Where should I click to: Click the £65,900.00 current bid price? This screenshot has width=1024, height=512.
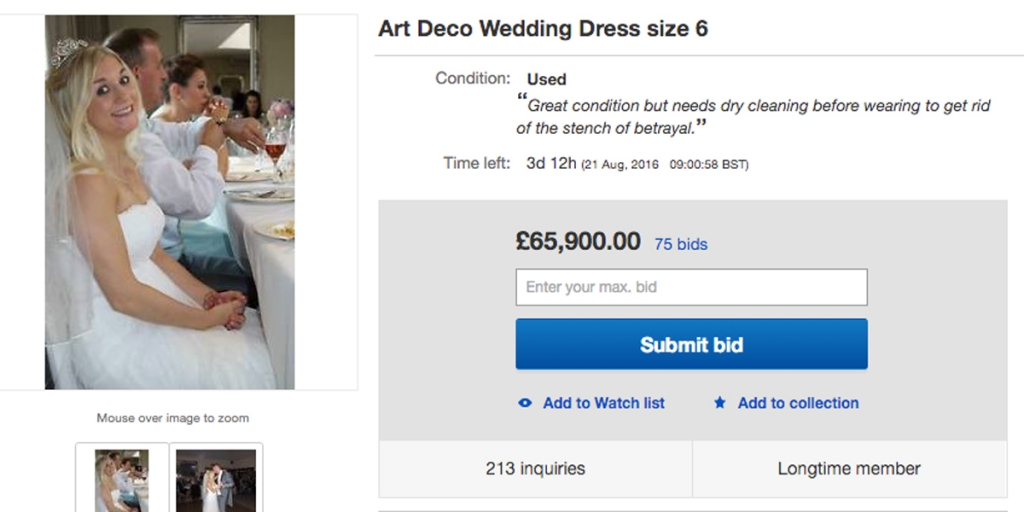(578, 241)
